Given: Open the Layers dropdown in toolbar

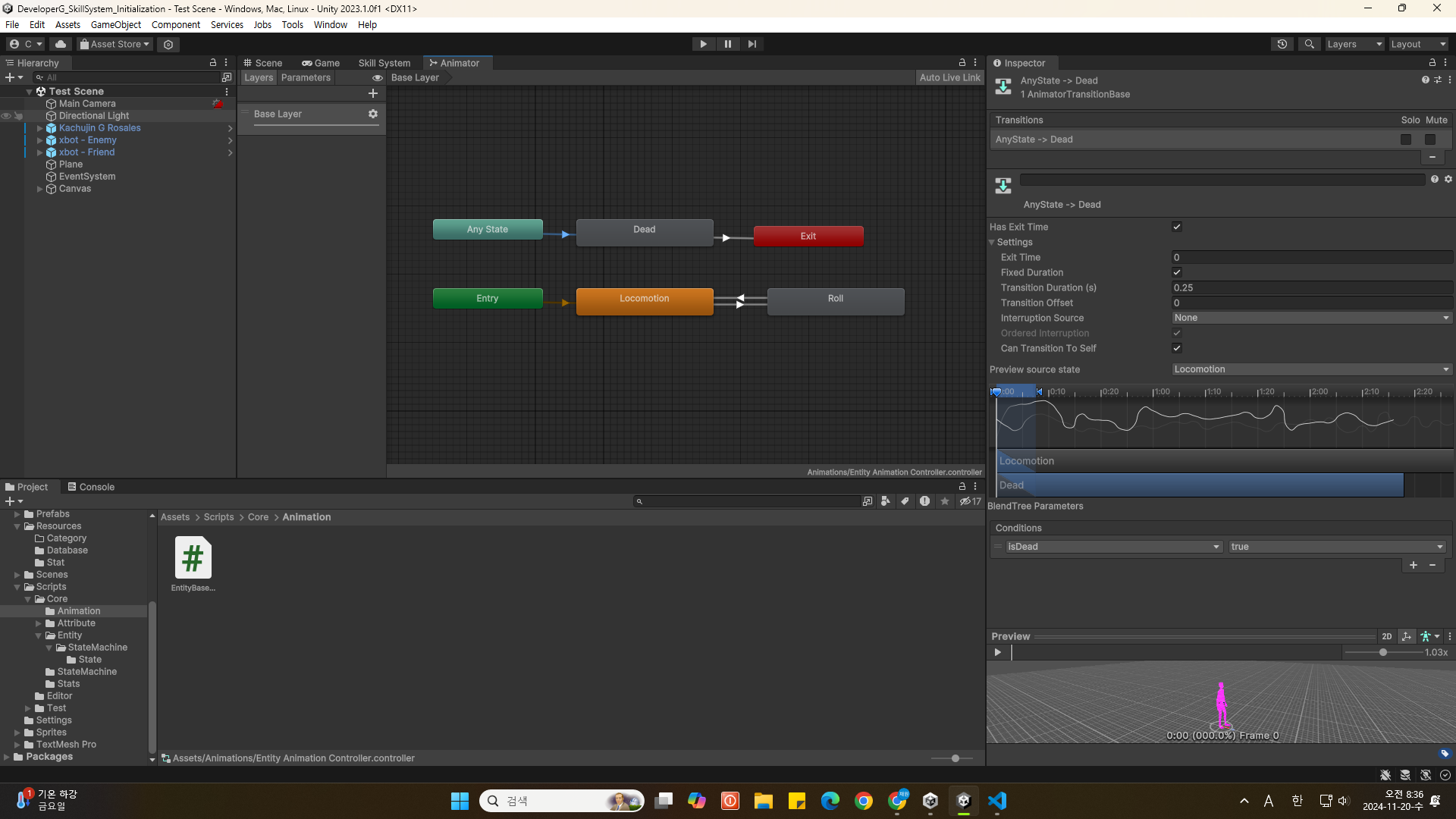Looking at the screenshot, I should 1354,44.
